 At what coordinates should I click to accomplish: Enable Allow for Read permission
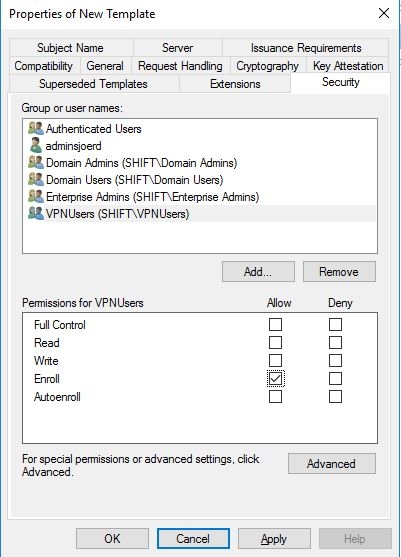point(275,343)
